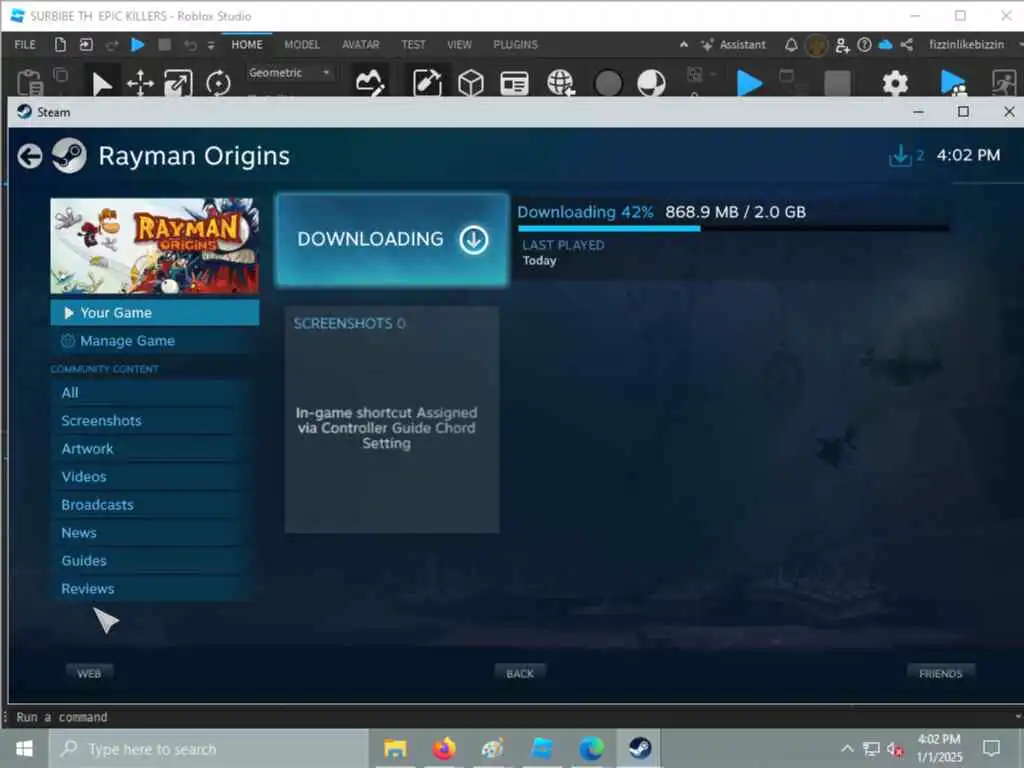This screenshot has height=768, width=1024.
Task: Insert a Part with cube icon
Action: tap(471, 83)
